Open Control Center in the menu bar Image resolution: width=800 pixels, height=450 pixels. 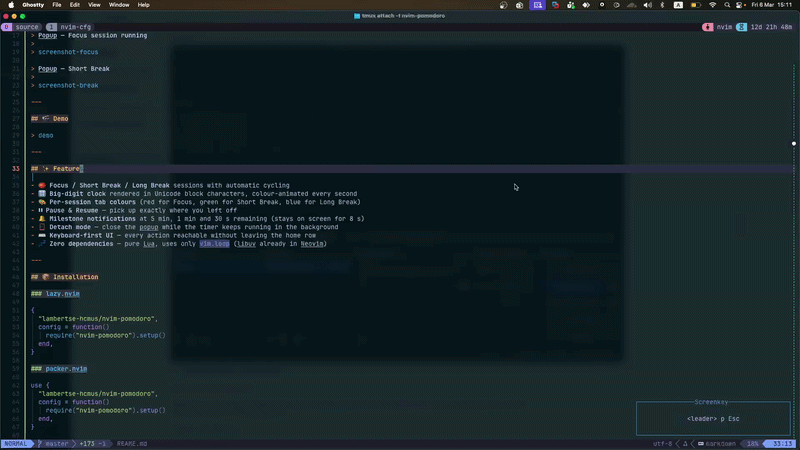[740, 5]
